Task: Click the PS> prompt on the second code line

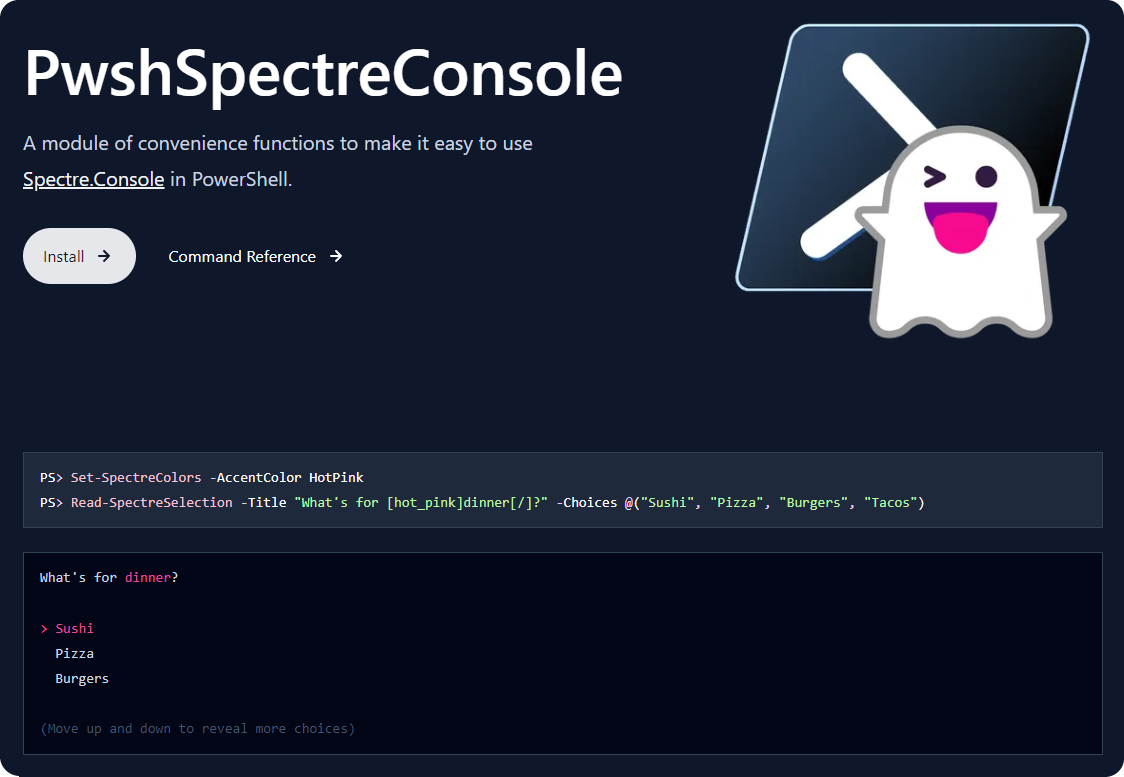Action: point(49,502)
